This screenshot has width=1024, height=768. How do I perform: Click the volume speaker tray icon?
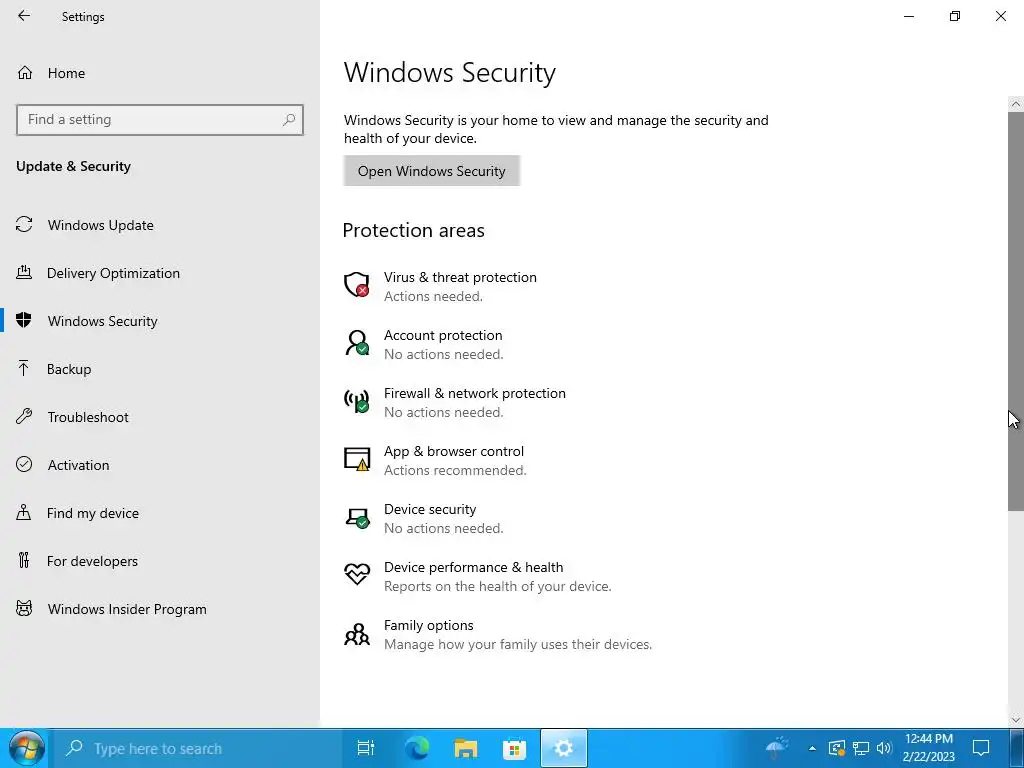tap(884, 748)
